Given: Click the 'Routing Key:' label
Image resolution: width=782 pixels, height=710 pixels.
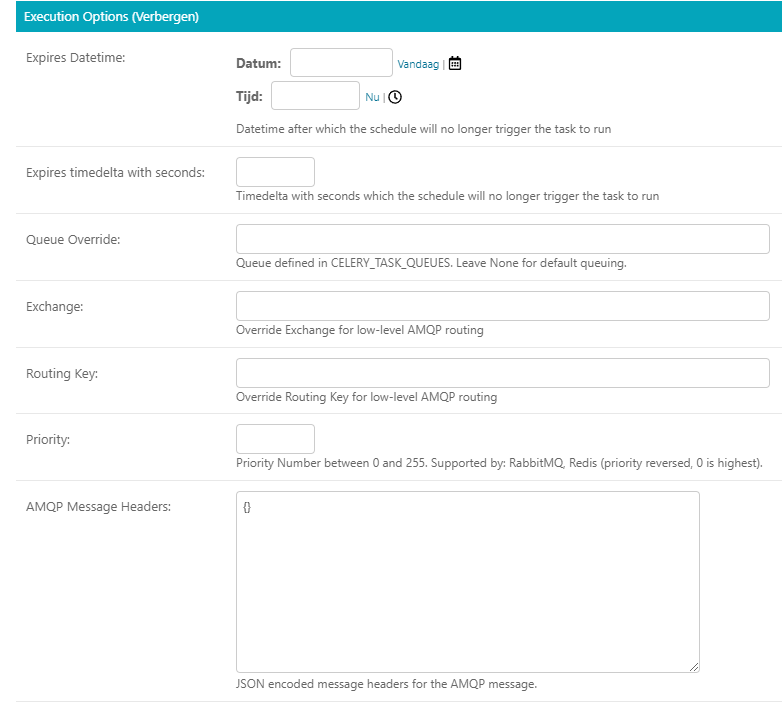Looking at the screenshot, I should point(61,374).
